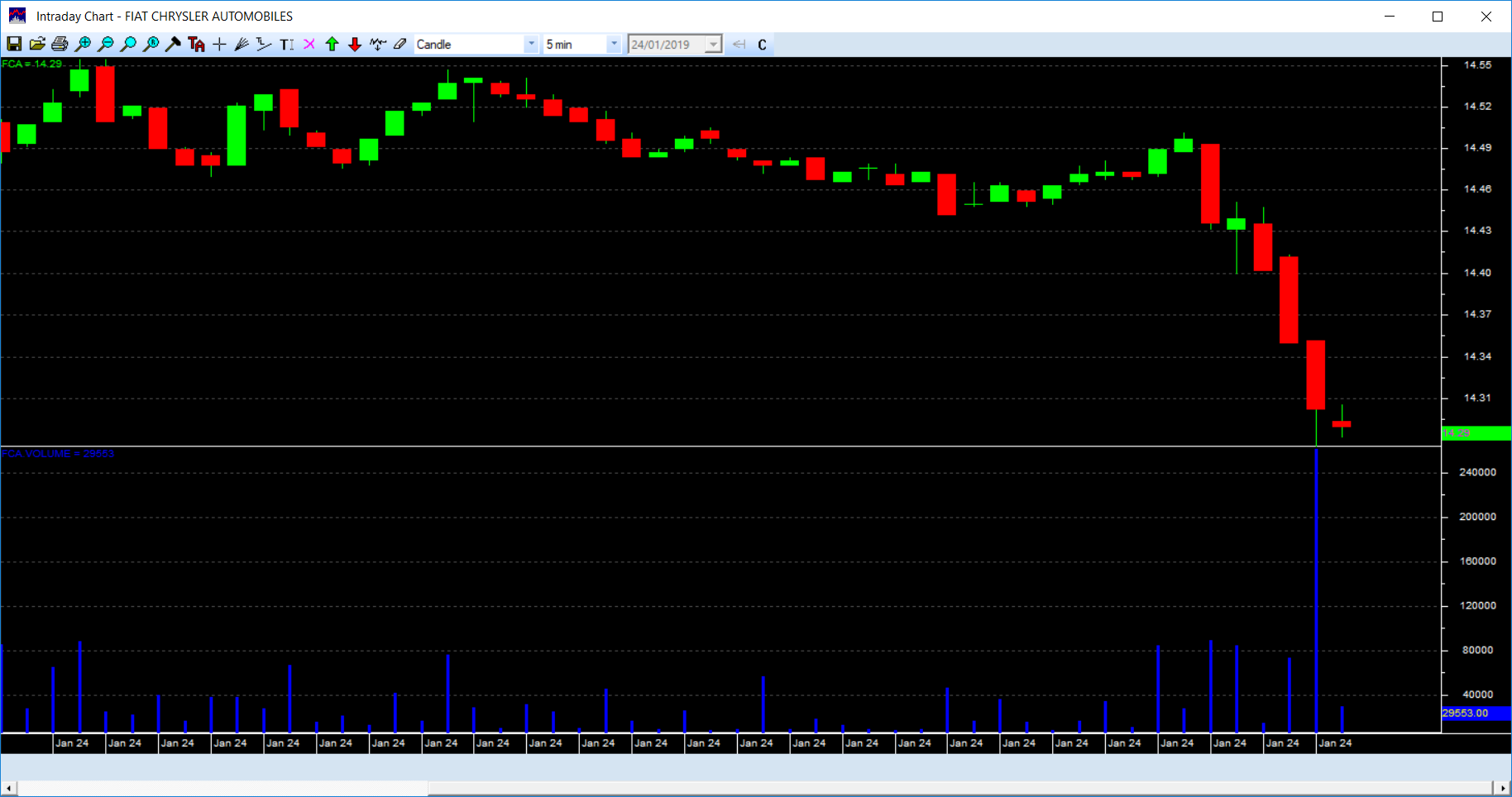Click the 14.55 price axis label
The width and height of the screenshot is (1512, 797).
[x=1477, y=64]
